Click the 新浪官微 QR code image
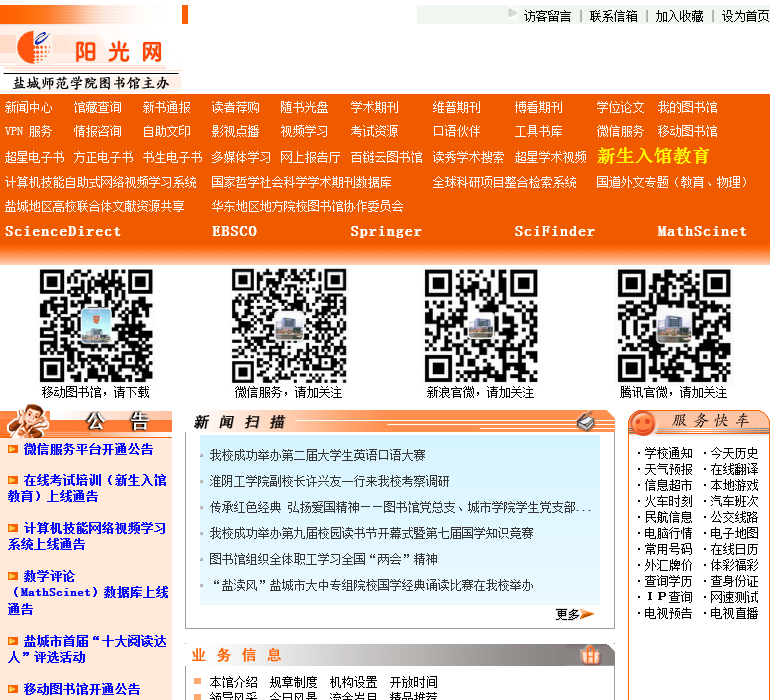This screenshot has height=700, width=770. click(x=481, y=325)
